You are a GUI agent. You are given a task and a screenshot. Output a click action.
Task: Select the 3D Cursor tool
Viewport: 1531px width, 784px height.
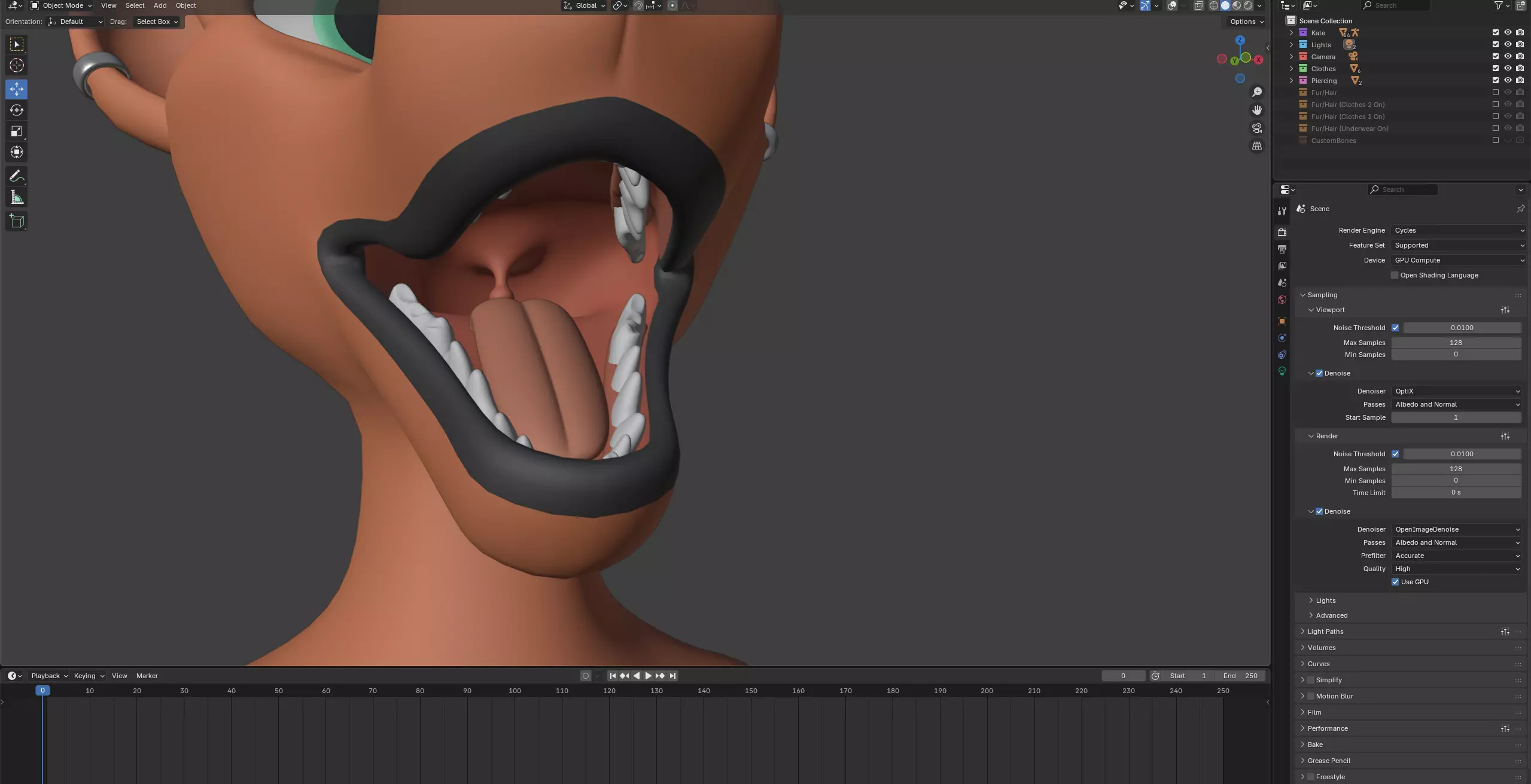(x=17, y=65)
